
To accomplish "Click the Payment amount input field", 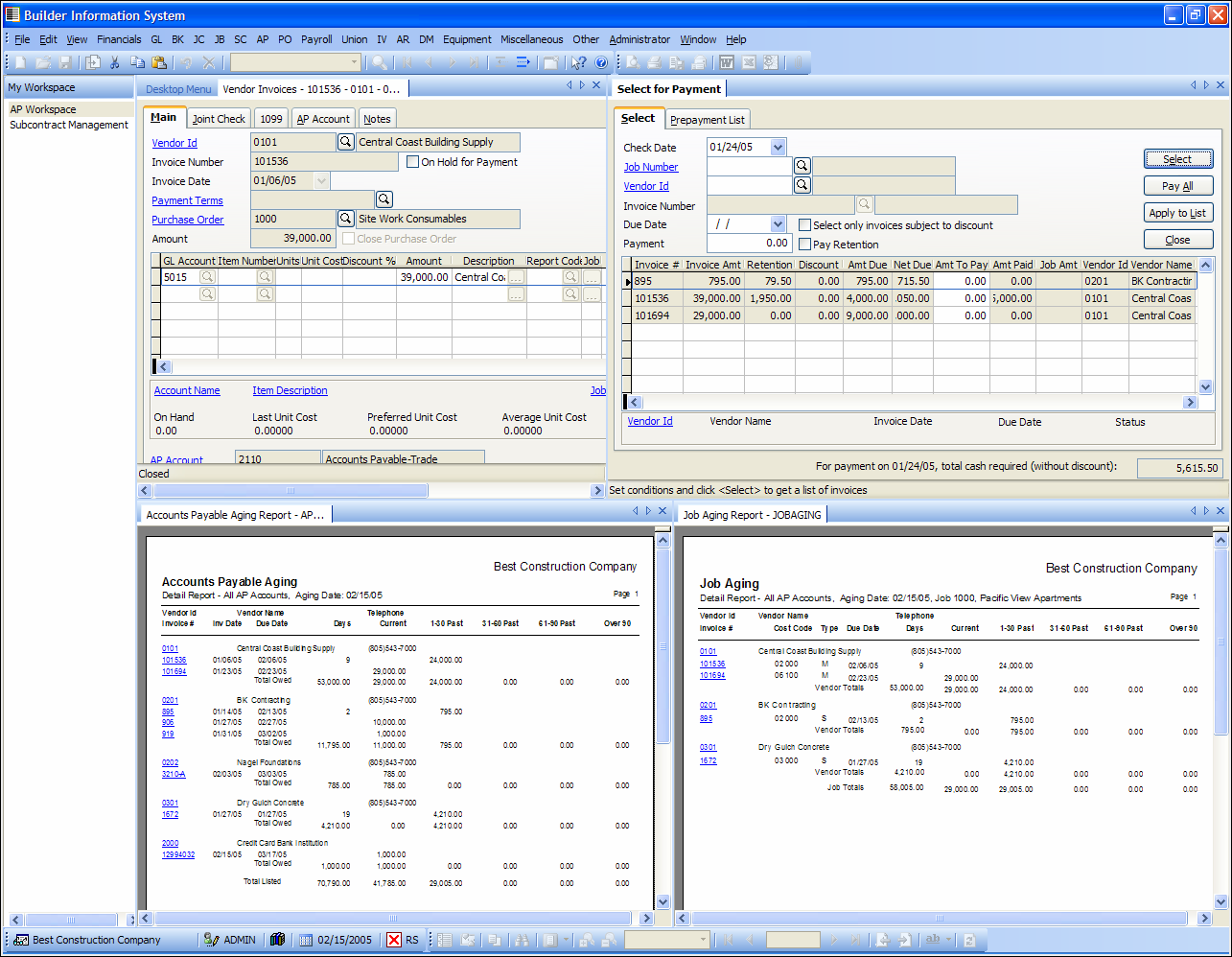I will point(748,243).
